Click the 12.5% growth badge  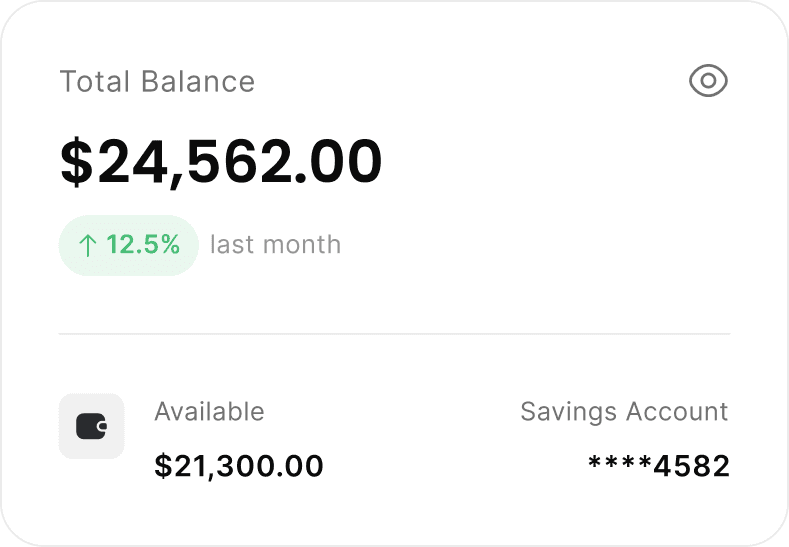click(x=129, y=245)
